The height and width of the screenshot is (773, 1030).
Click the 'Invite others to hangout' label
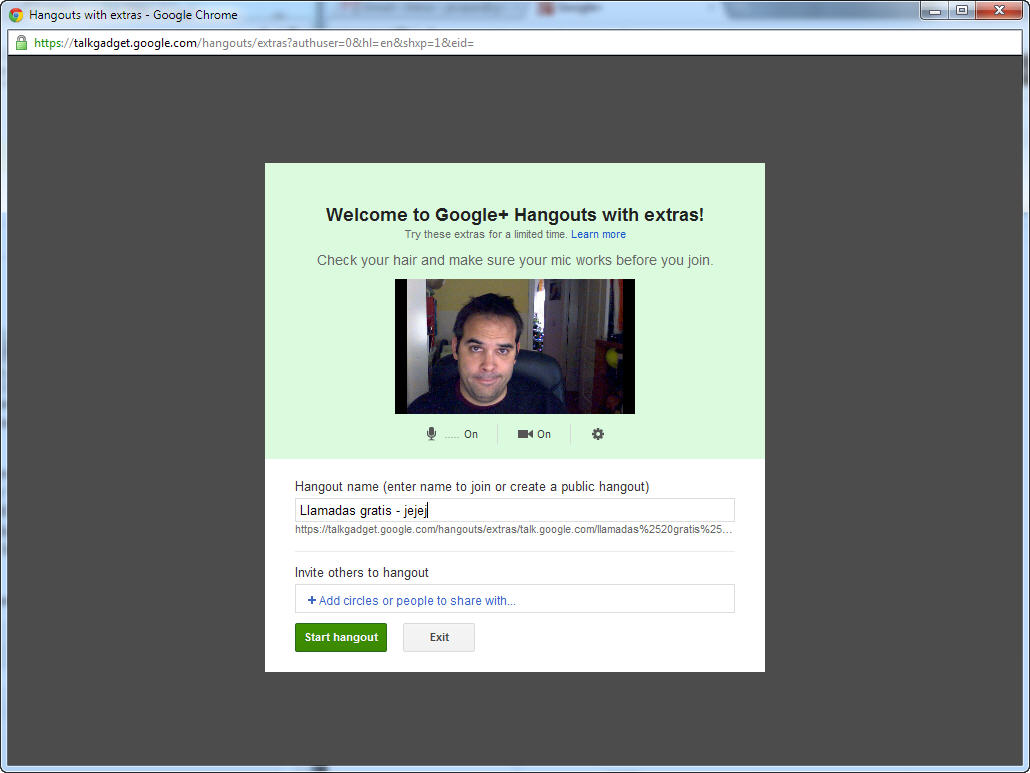tap(361, 573)
